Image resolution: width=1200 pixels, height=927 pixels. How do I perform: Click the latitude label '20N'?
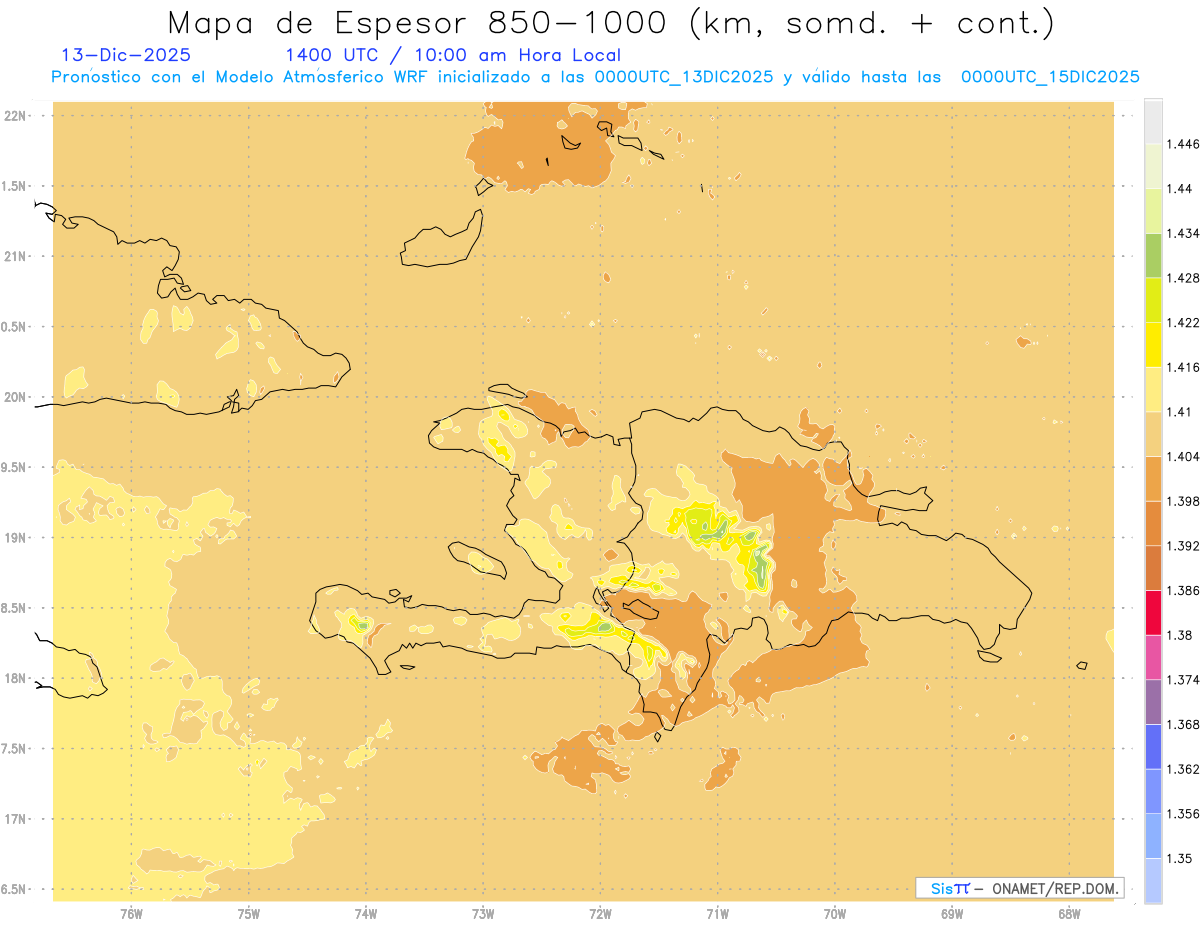pyautogui.click(x=15, y=397)
